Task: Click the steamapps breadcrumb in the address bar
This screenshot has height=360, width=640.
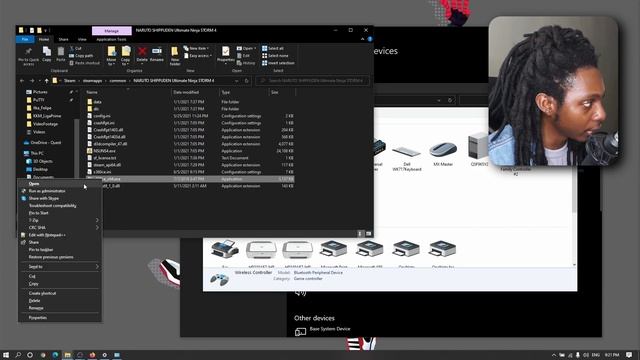Action: (x=92, y=81)
